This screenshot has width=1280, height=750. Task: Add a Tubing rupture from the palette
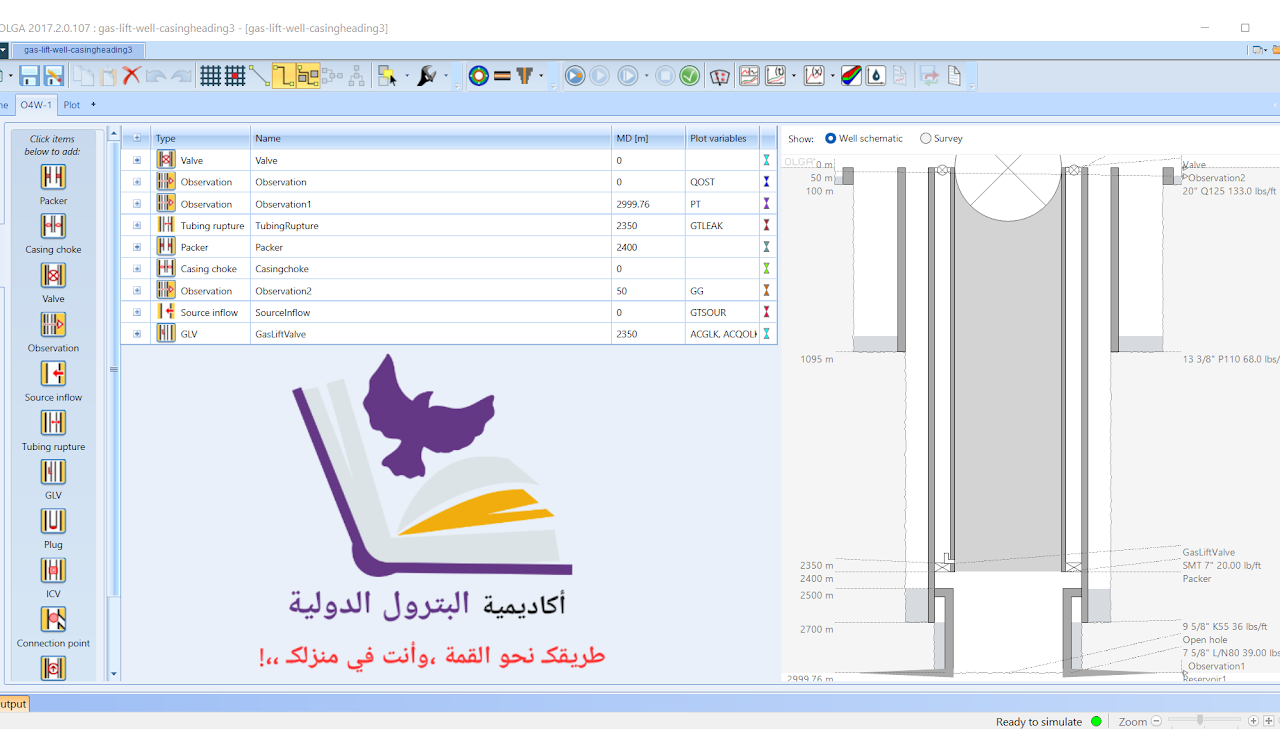53,423
